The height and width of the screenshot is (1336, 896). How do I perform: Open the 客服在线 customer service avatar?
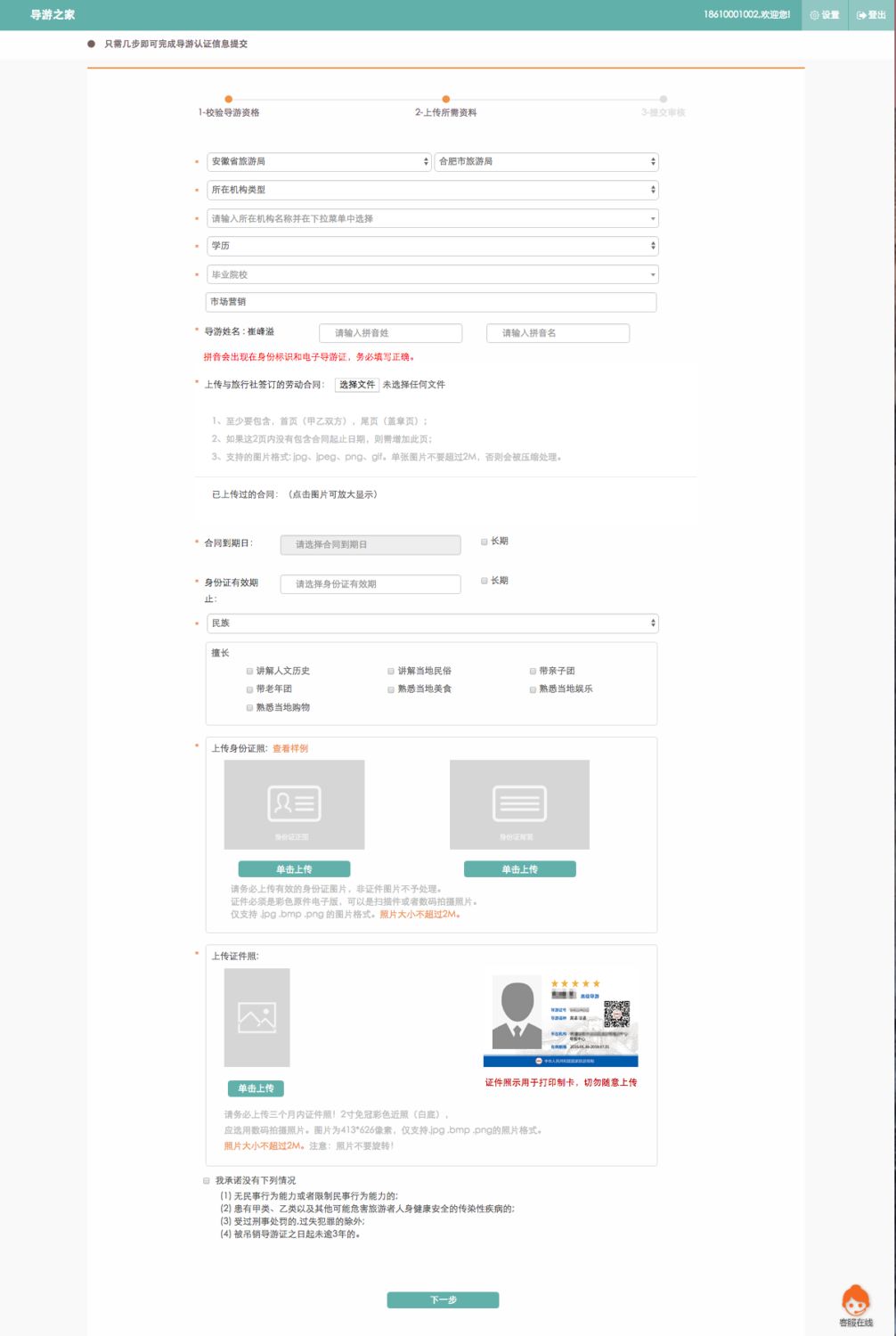pyautogui.click(x=856, y=1299)
